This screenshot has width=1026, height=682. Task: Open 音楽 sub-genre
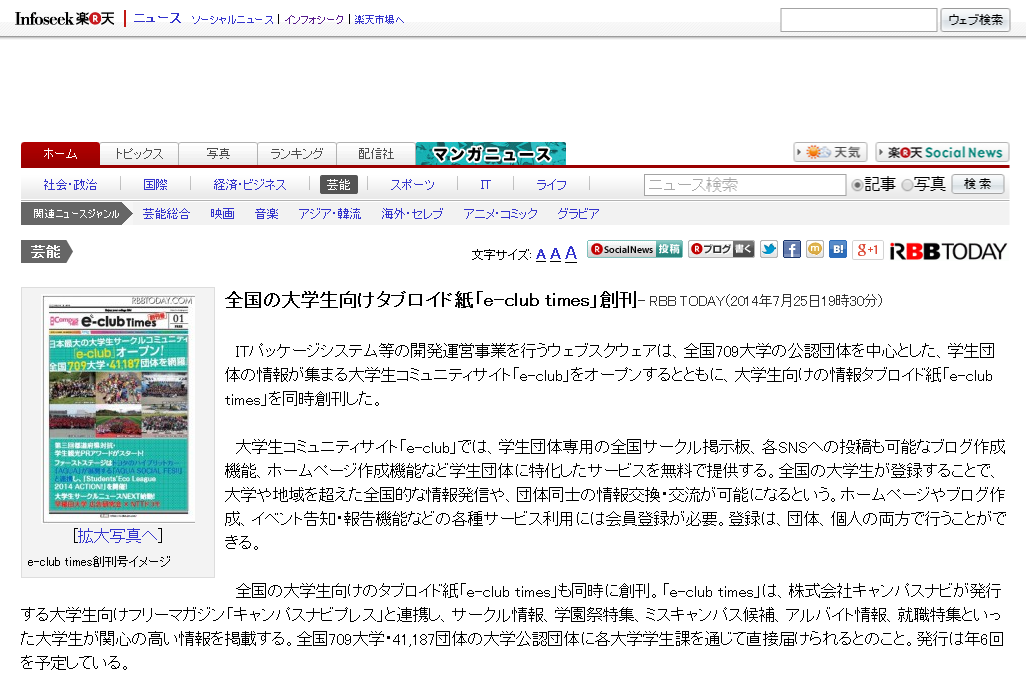(266, 213)
